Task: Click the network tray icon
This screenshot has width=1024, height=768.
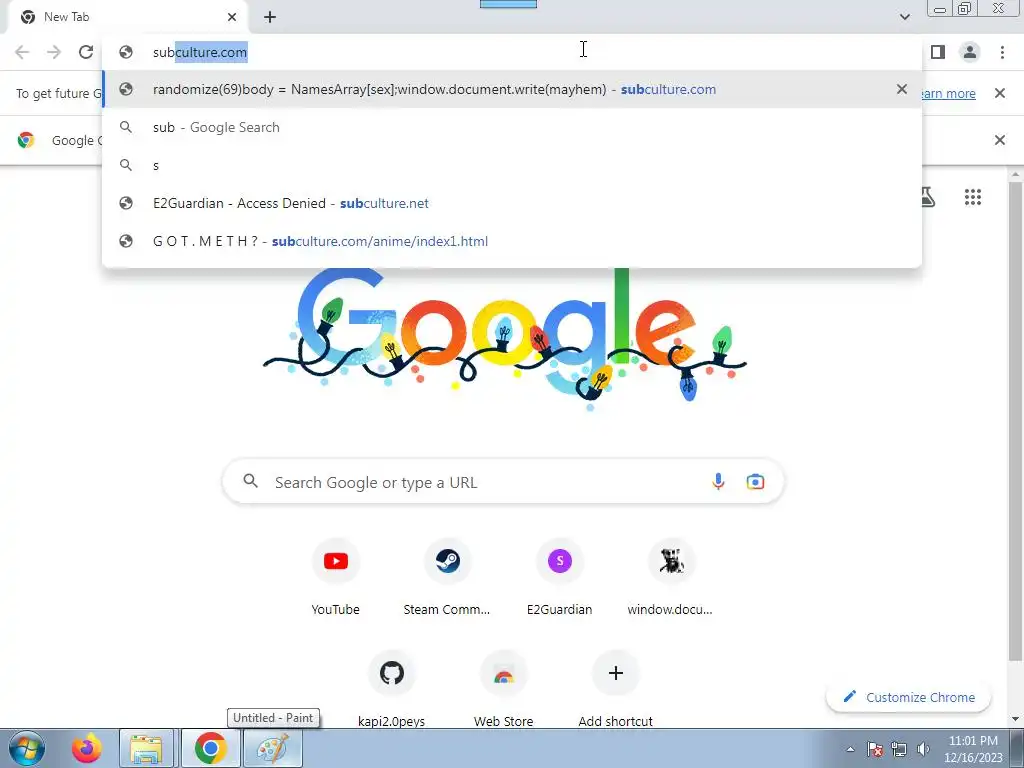Action: click(x=899, y=749)
